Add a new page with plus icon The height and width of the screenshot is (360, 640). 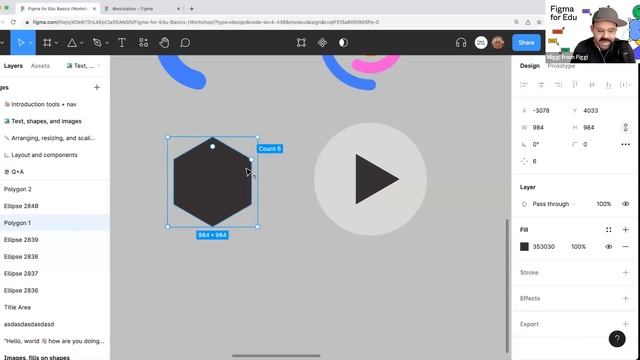tap(97, 87)
